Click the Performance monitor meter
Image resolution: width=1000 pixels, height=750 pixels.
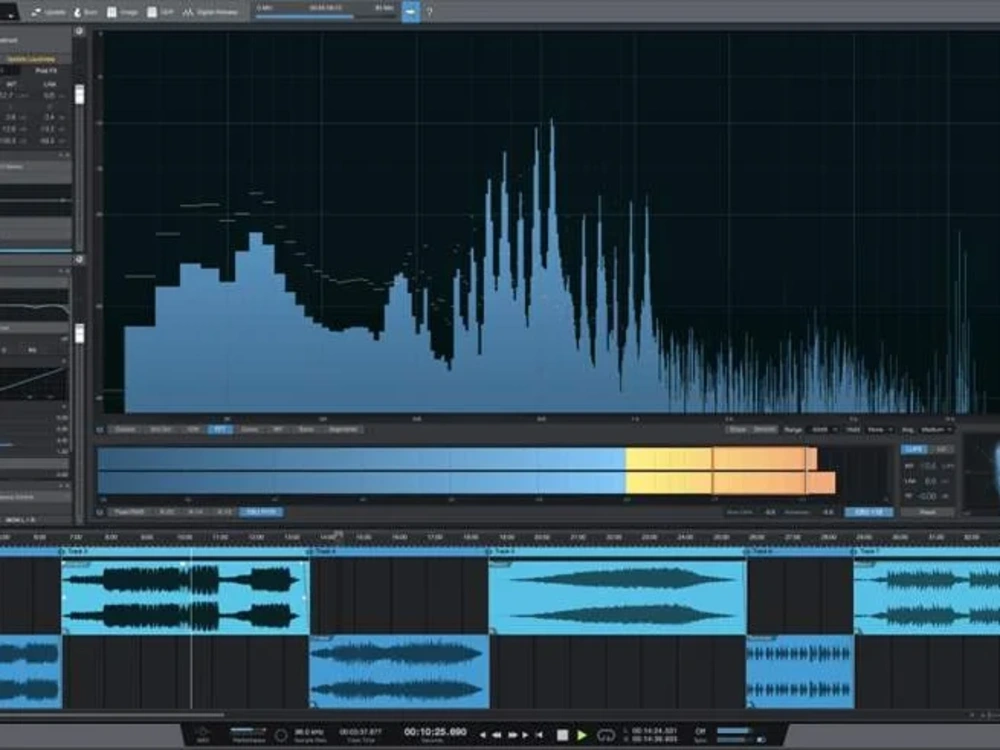[248, 734]
